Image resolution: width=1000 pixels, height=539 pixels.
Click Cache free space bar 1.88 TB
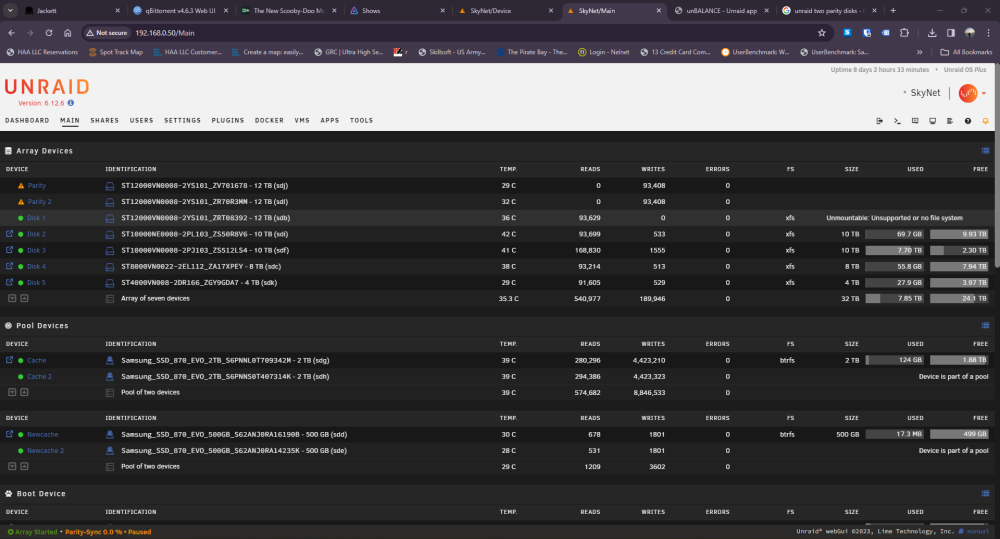pyautogui.click(x=959, y=360)
